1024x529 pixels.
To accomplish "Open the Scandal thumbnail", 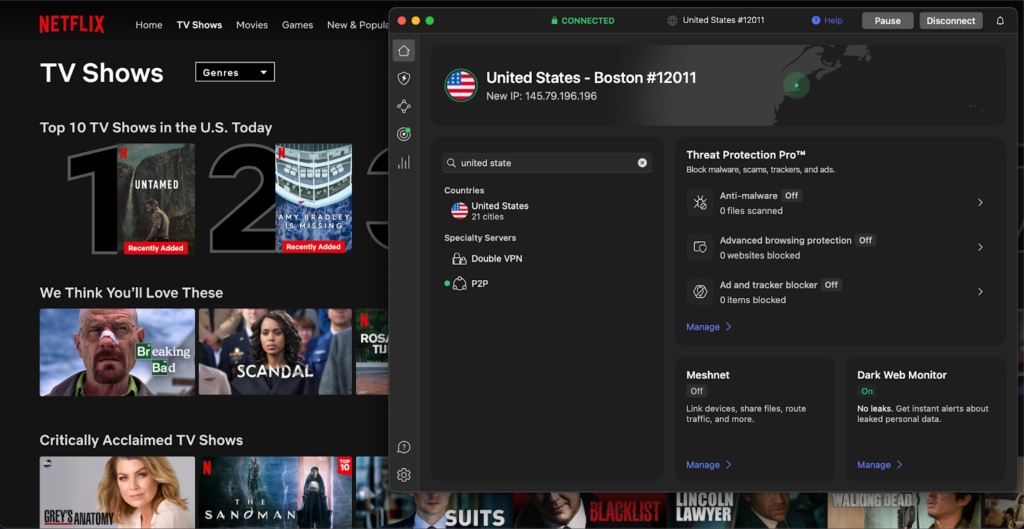I will pyautogui.click(x=275, y=352).
